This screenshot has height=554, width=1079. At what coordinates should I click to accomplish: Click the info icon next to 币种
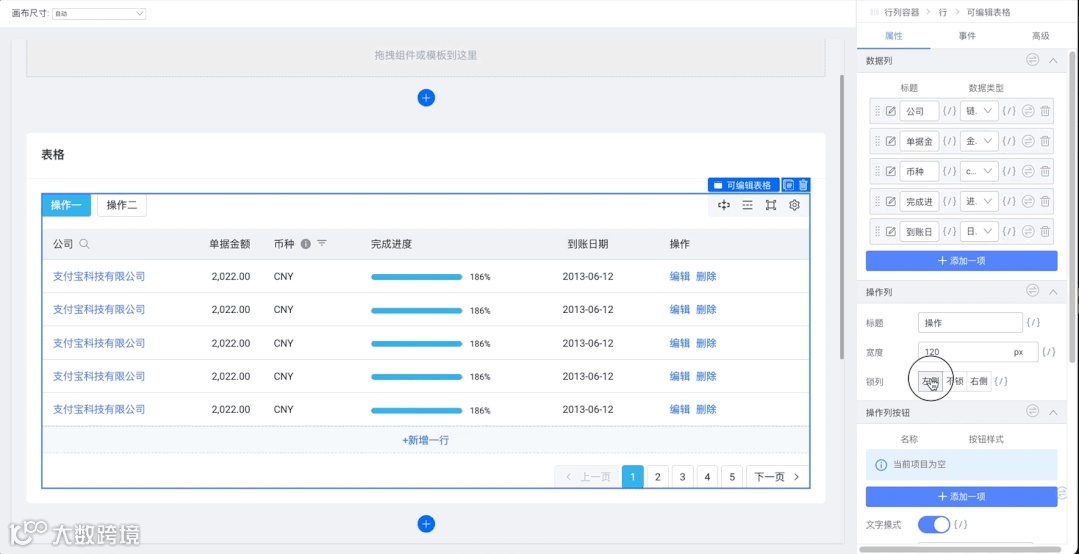pos(306,244)
